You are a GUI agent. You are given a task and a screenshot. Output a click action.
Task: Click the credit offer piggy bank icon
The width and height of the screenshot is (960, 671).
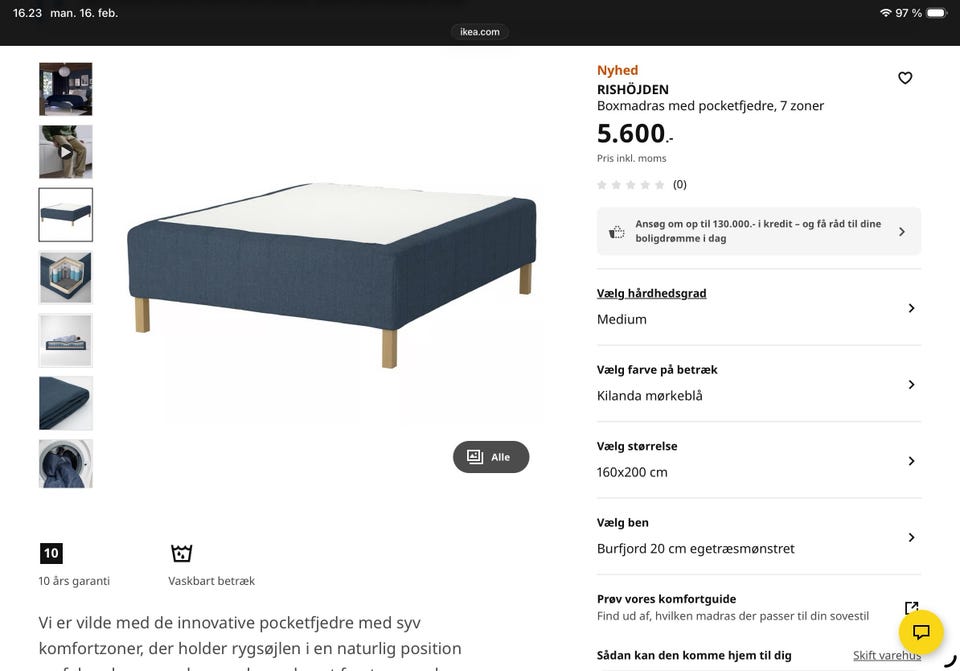point(617,232)
